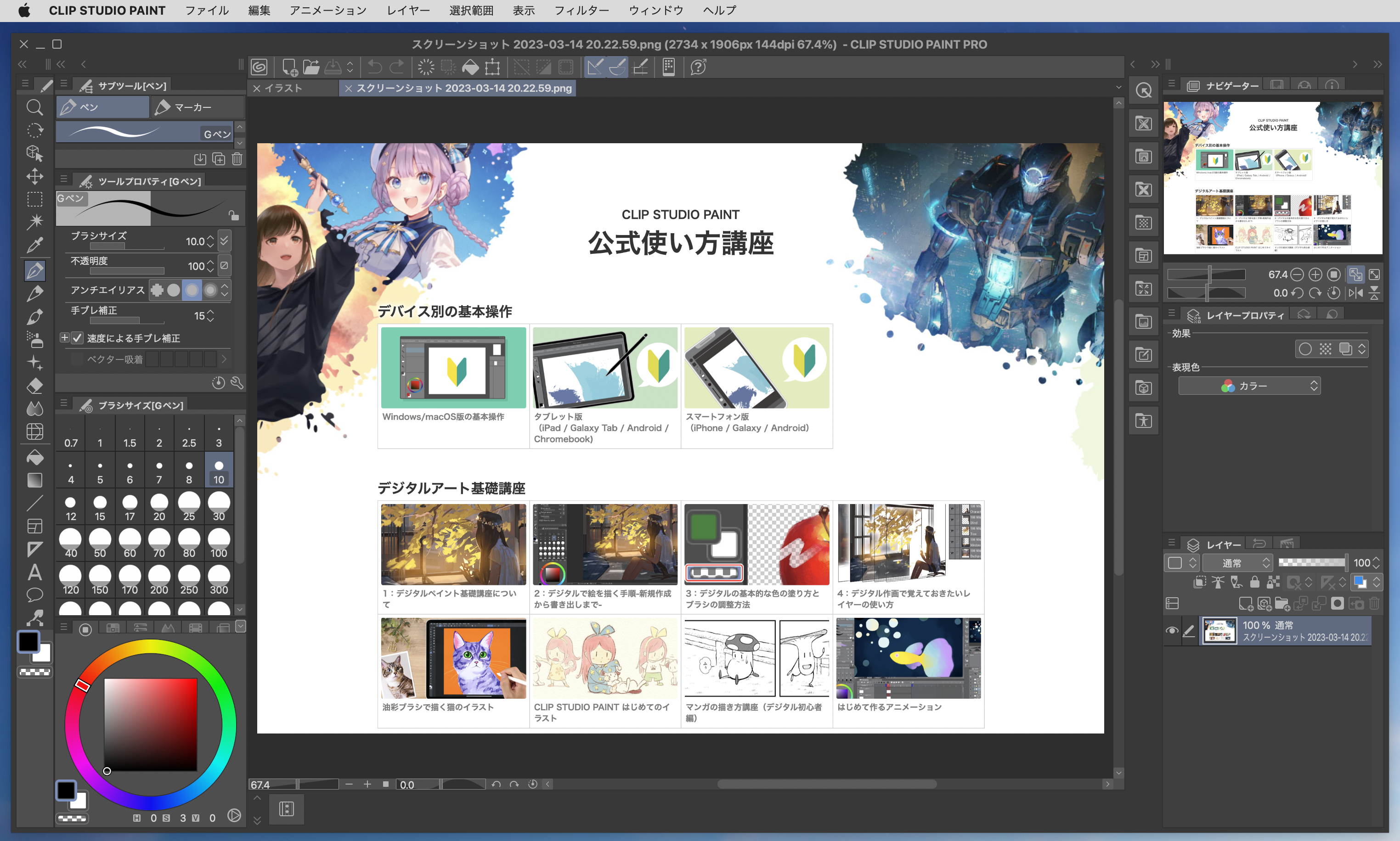
Task: Hide the screenshot layer with eye icon
Action: coord(1171,631)
